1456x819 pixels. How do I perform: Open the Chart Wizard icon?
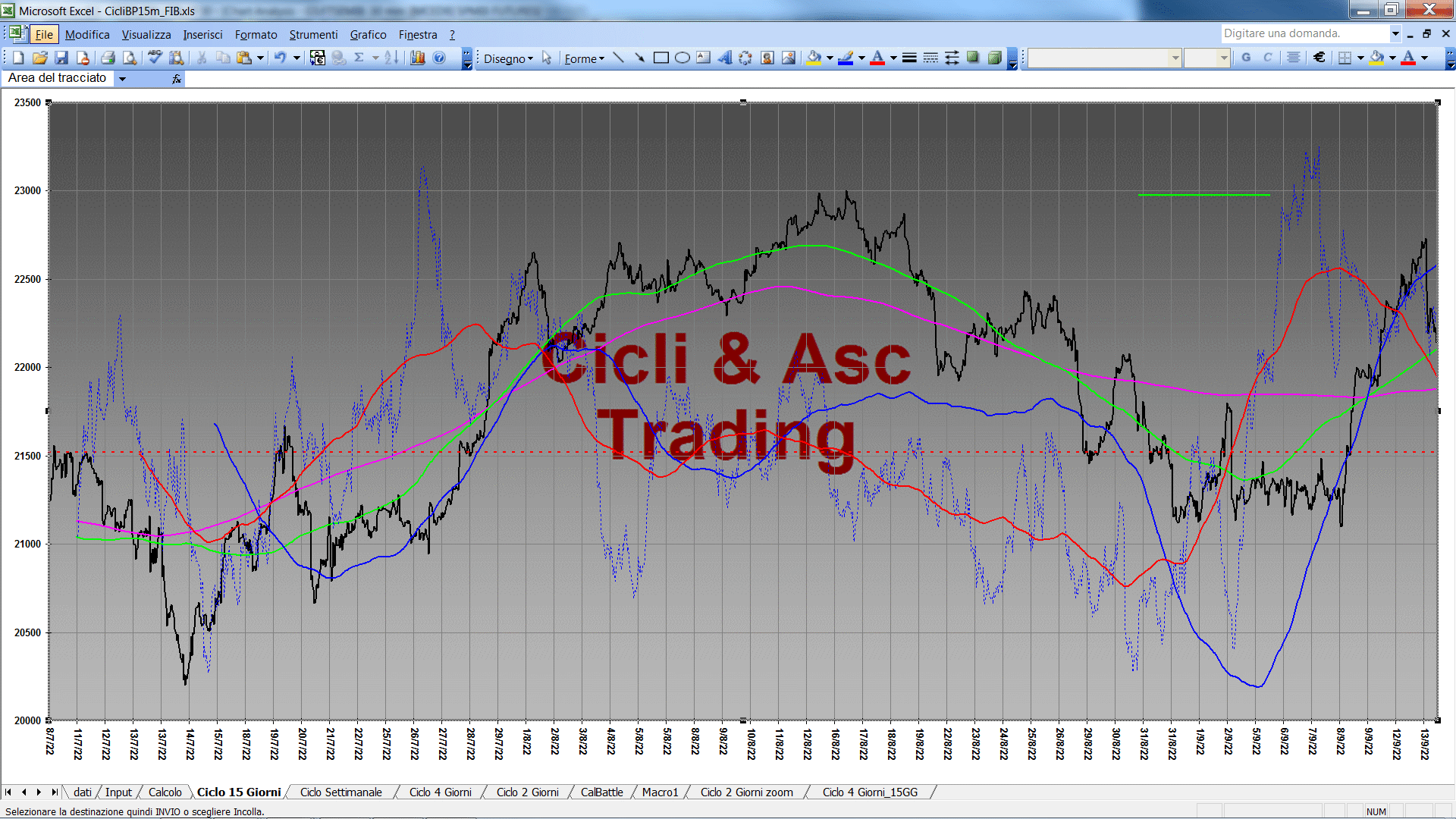[417, 58]
